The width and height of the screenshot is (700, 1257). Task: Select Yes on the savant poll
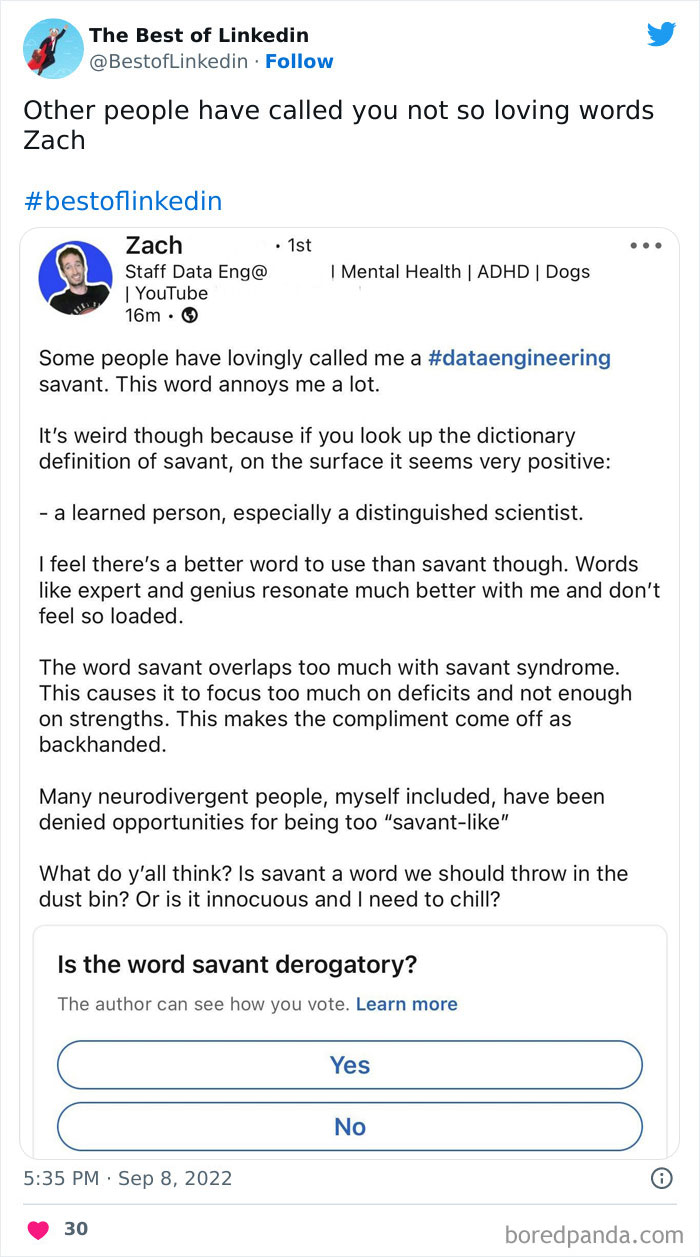point(349,1064)
